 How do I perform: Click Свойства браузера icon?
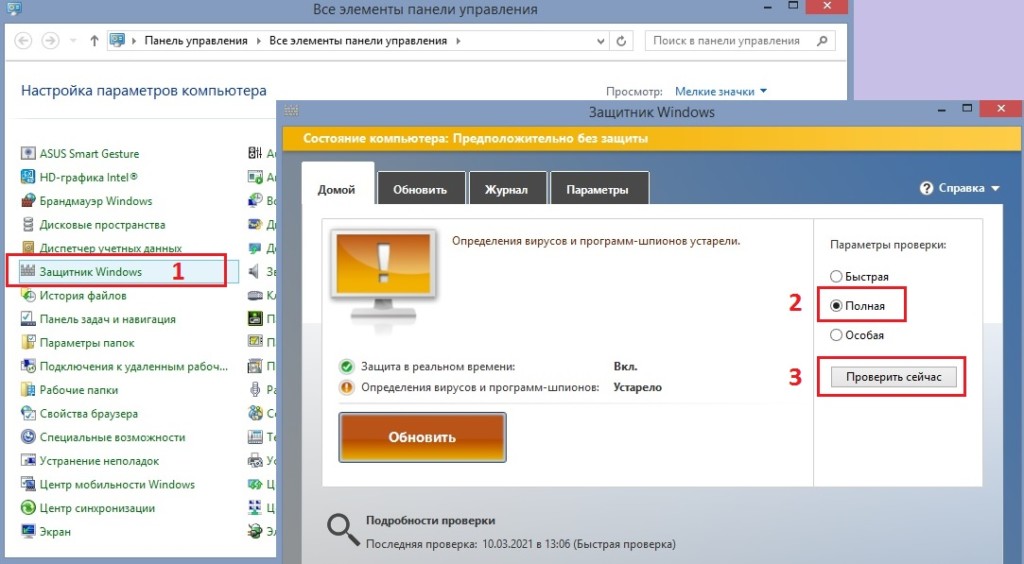[28, 413]
